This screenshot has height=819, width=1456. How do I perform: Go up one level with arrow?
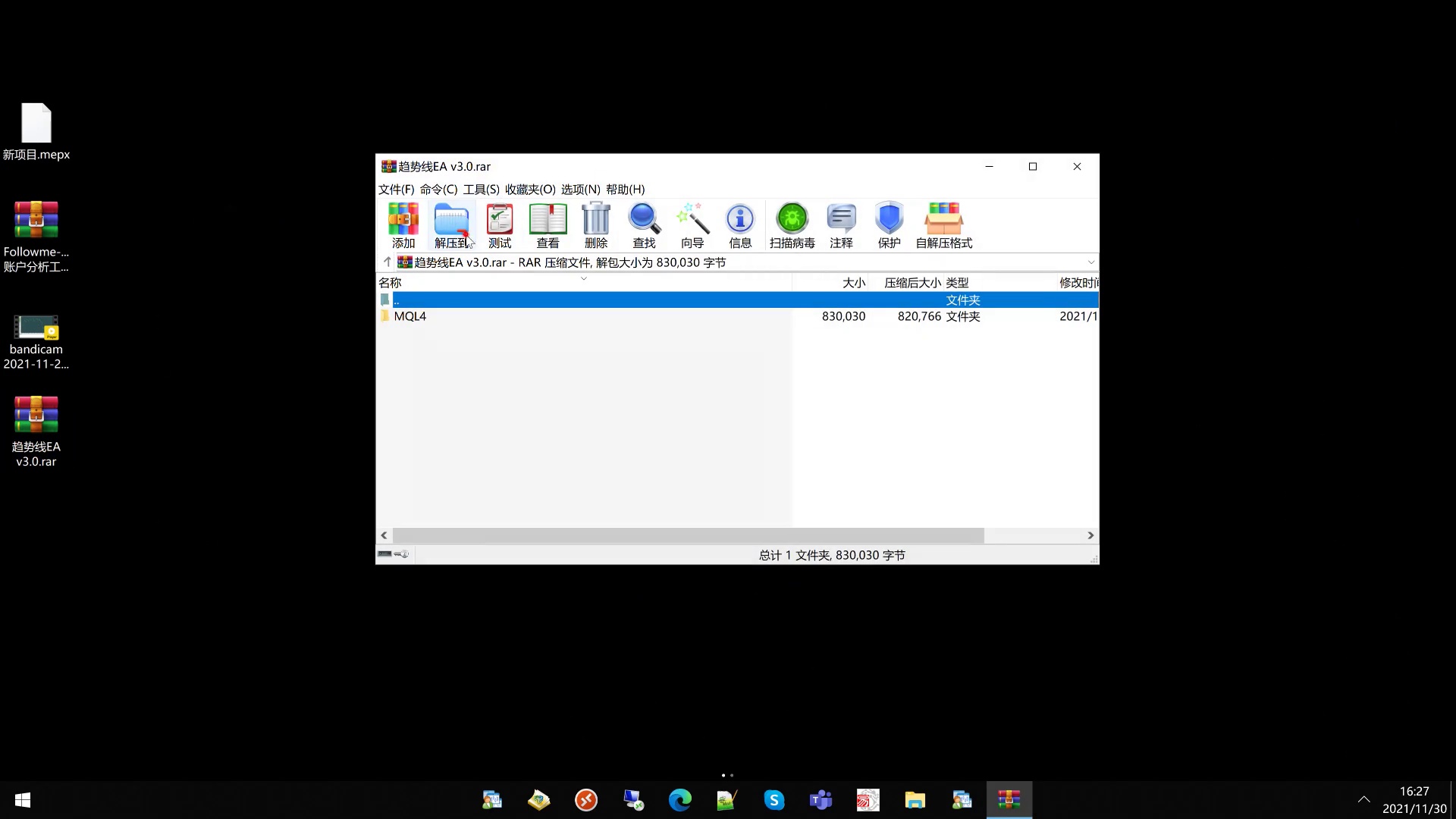point(388,262)
